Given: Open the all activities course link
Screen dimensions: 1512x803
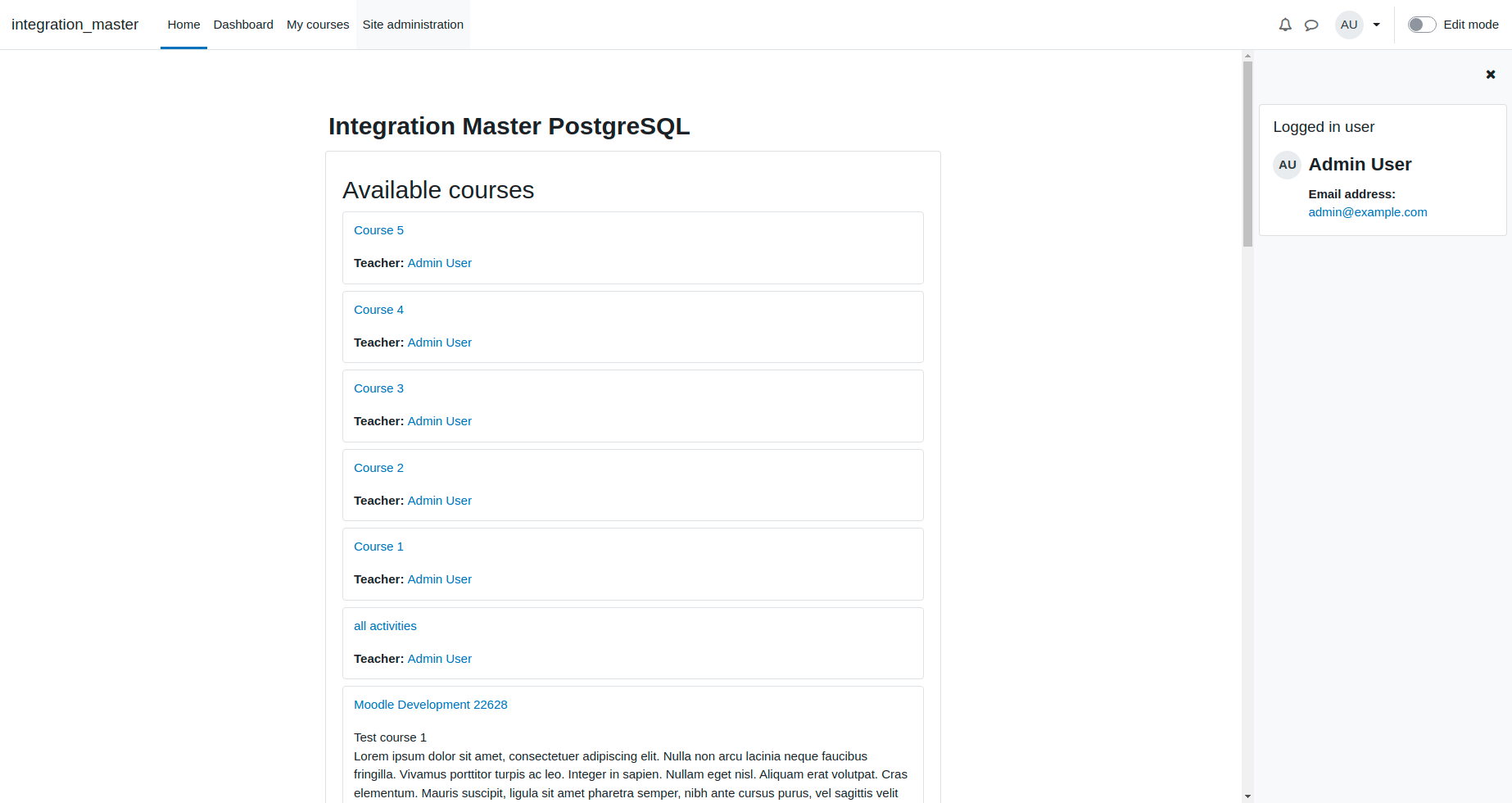Looking at the screenshot, I should point(385,626).
